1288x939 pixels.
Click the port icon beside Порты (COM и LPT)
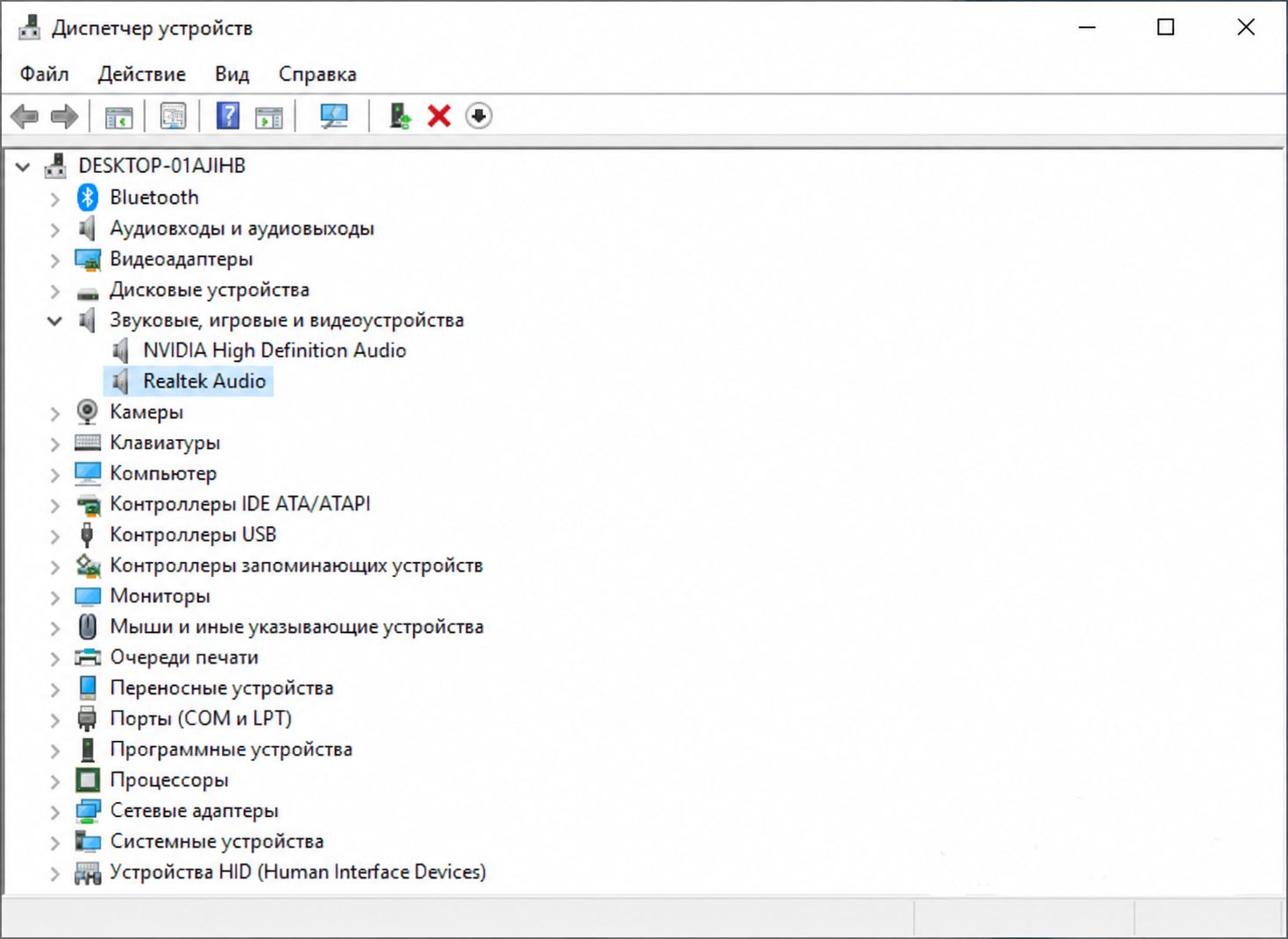pos(87,718)
